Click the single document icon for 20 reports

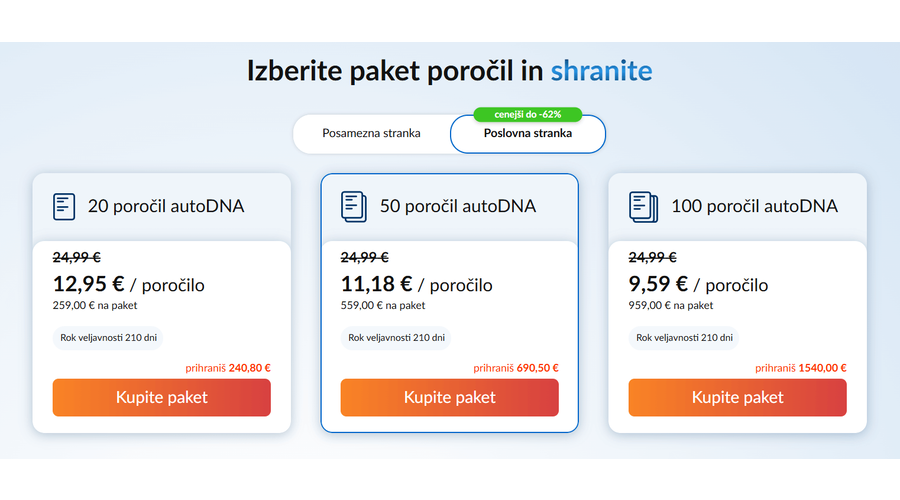[64, 206]
